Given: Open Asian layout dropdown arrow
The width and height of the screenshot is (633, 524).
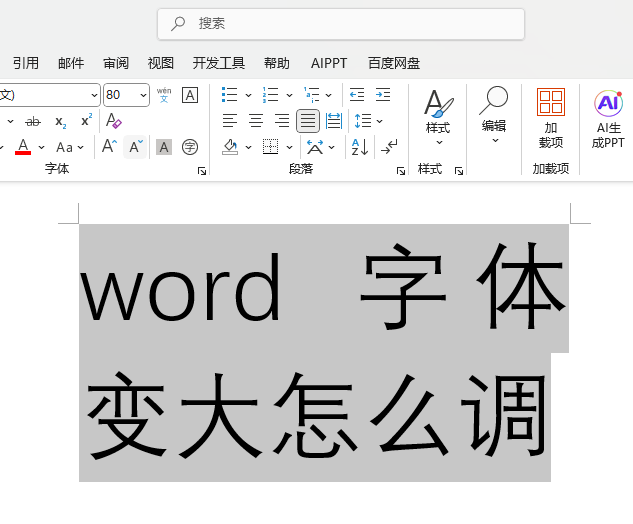Looking at the screenshot, I should pyautogui.click(x=332, y=147).
